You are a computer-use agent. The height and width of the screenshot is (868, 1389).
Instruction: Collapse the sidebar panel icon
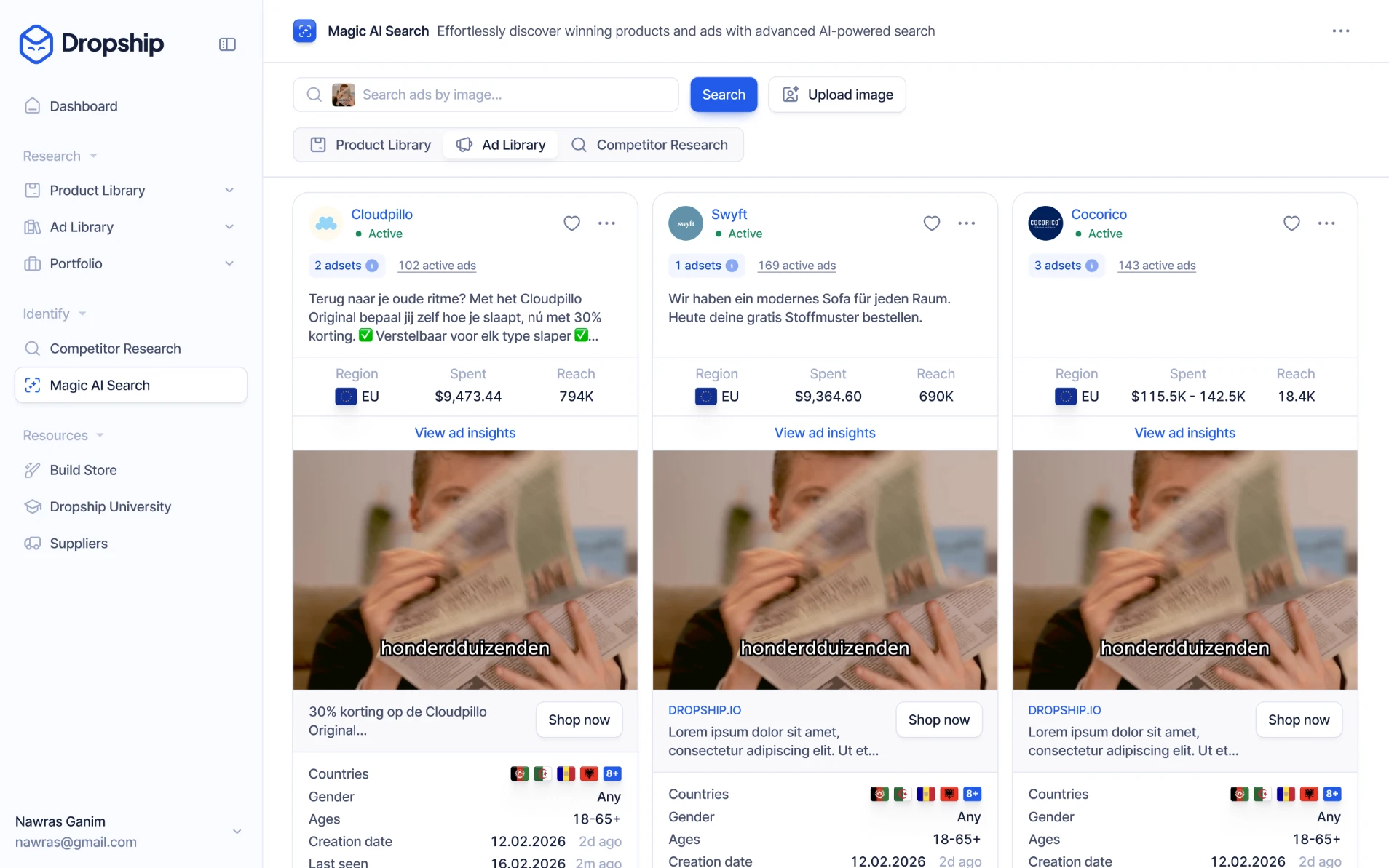(227, 44)
